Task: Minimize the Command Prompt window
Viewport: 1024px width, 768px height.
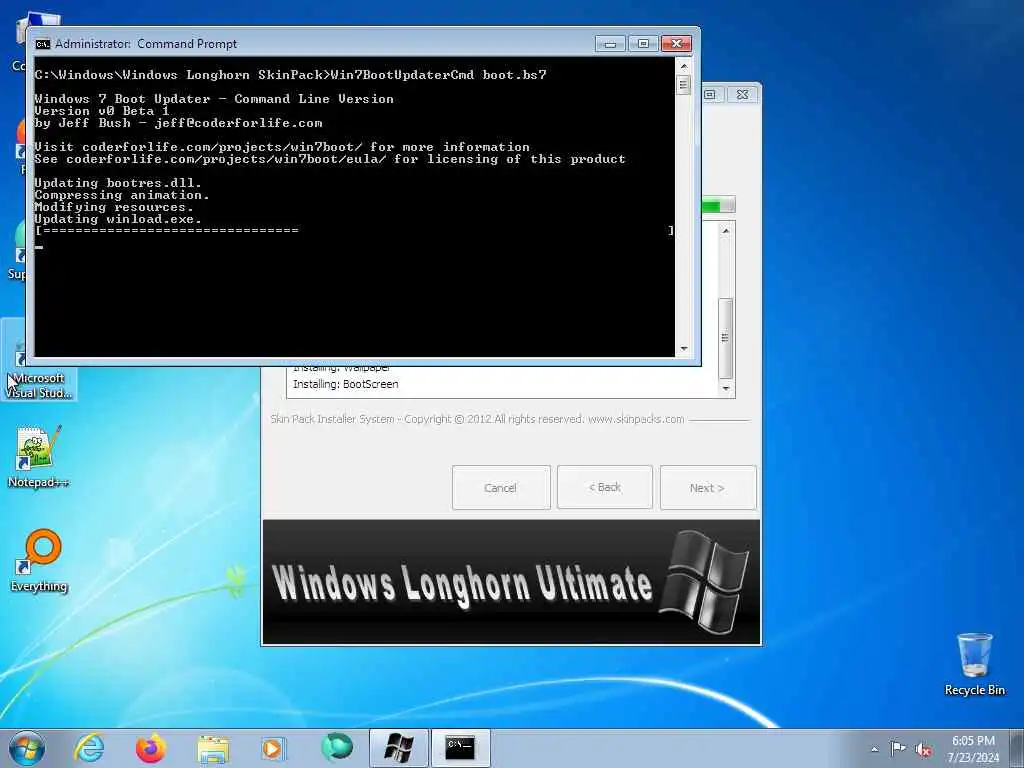Action: pos(610,44)
